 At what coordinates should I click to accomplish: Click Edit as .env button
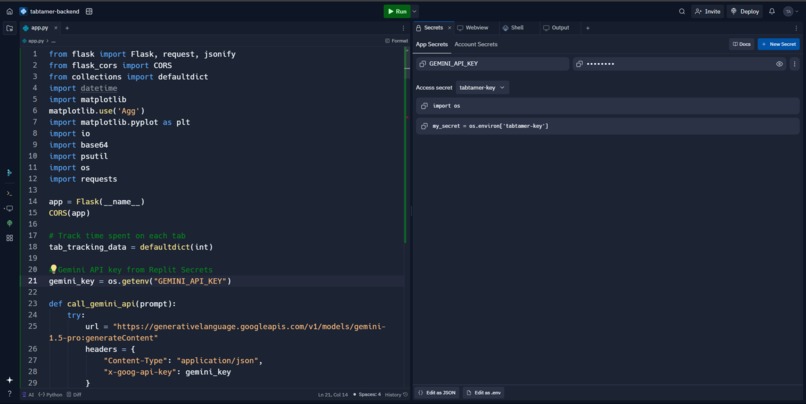coord(483,393)
